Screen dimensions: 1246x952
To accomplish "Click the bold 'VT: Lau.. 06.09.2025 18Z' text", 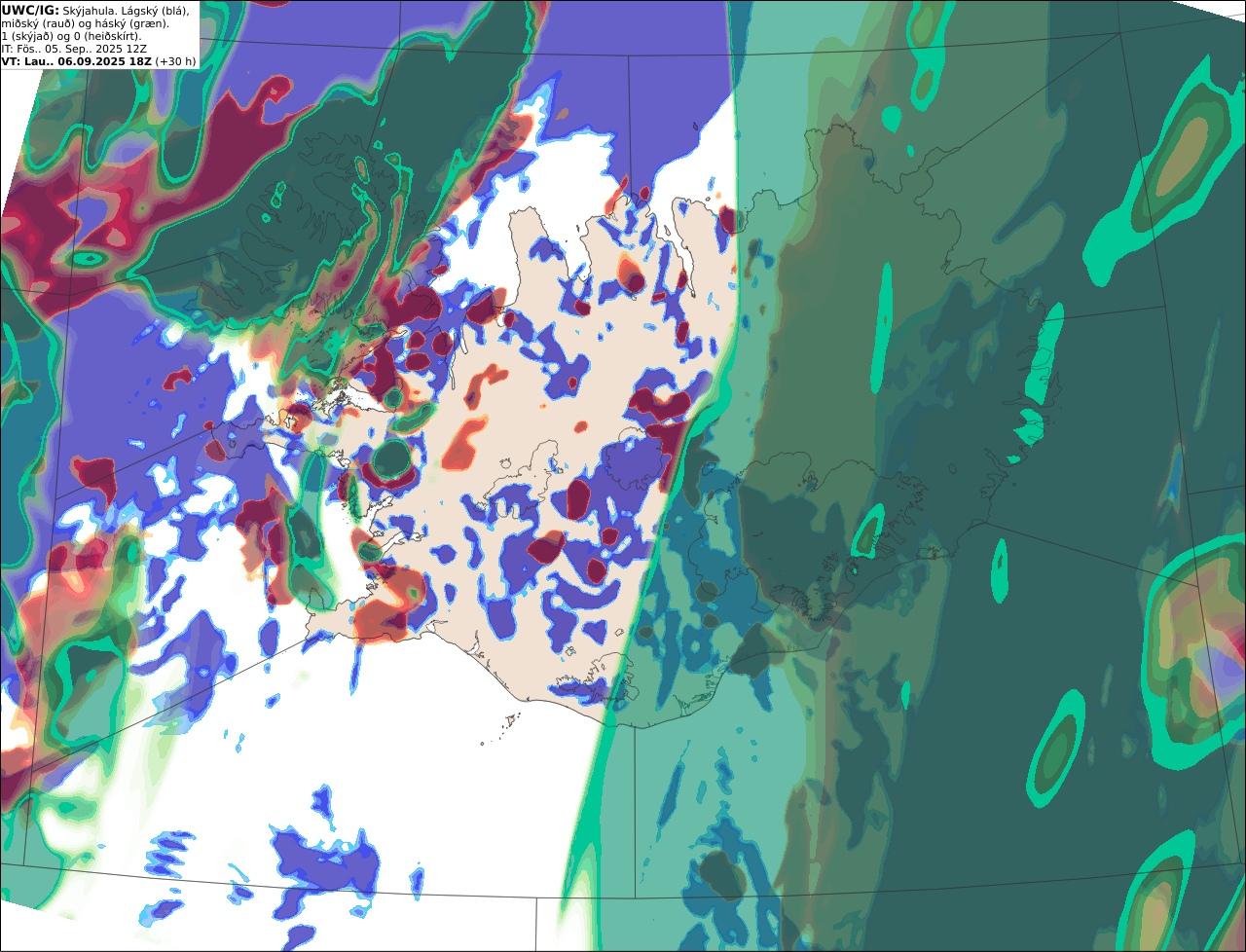I will [76, 61].
